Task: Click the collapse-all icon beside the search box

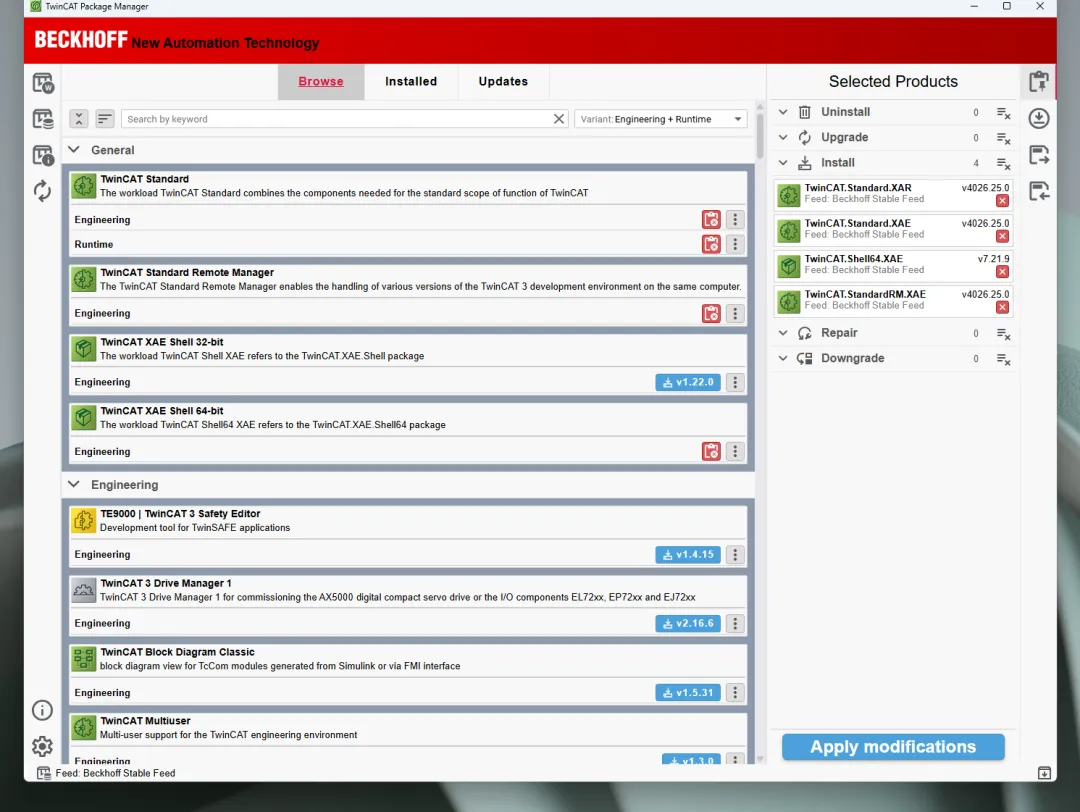Action: 79,119
